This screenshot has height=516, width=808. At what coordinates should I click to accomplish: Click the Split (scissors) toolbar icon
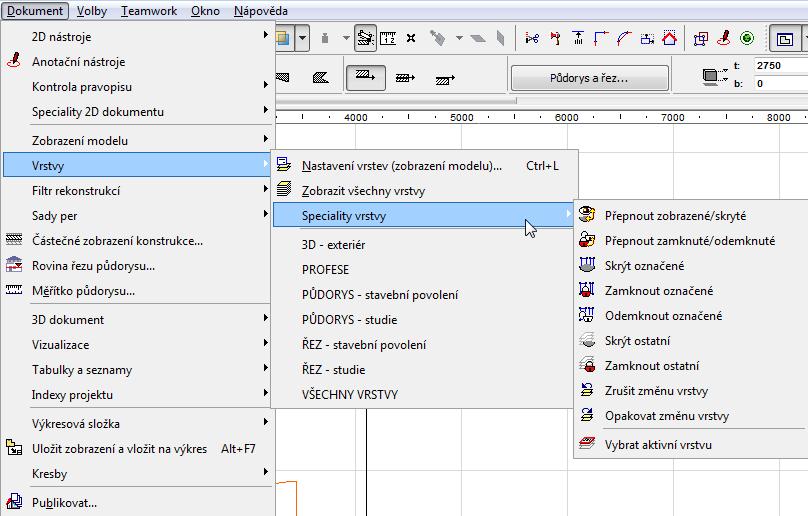pos(532,38)
